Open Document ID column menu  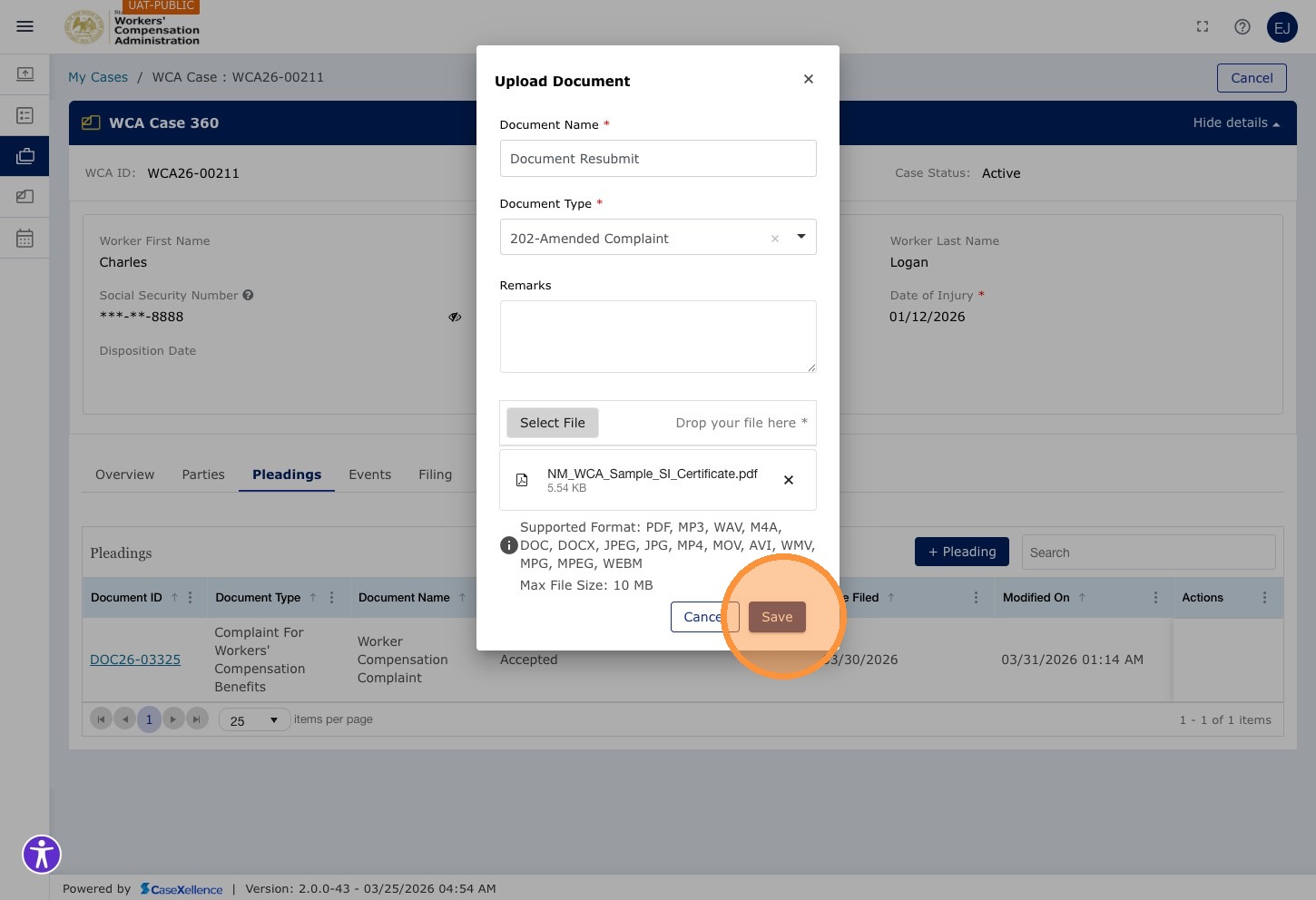click(190, 598)
